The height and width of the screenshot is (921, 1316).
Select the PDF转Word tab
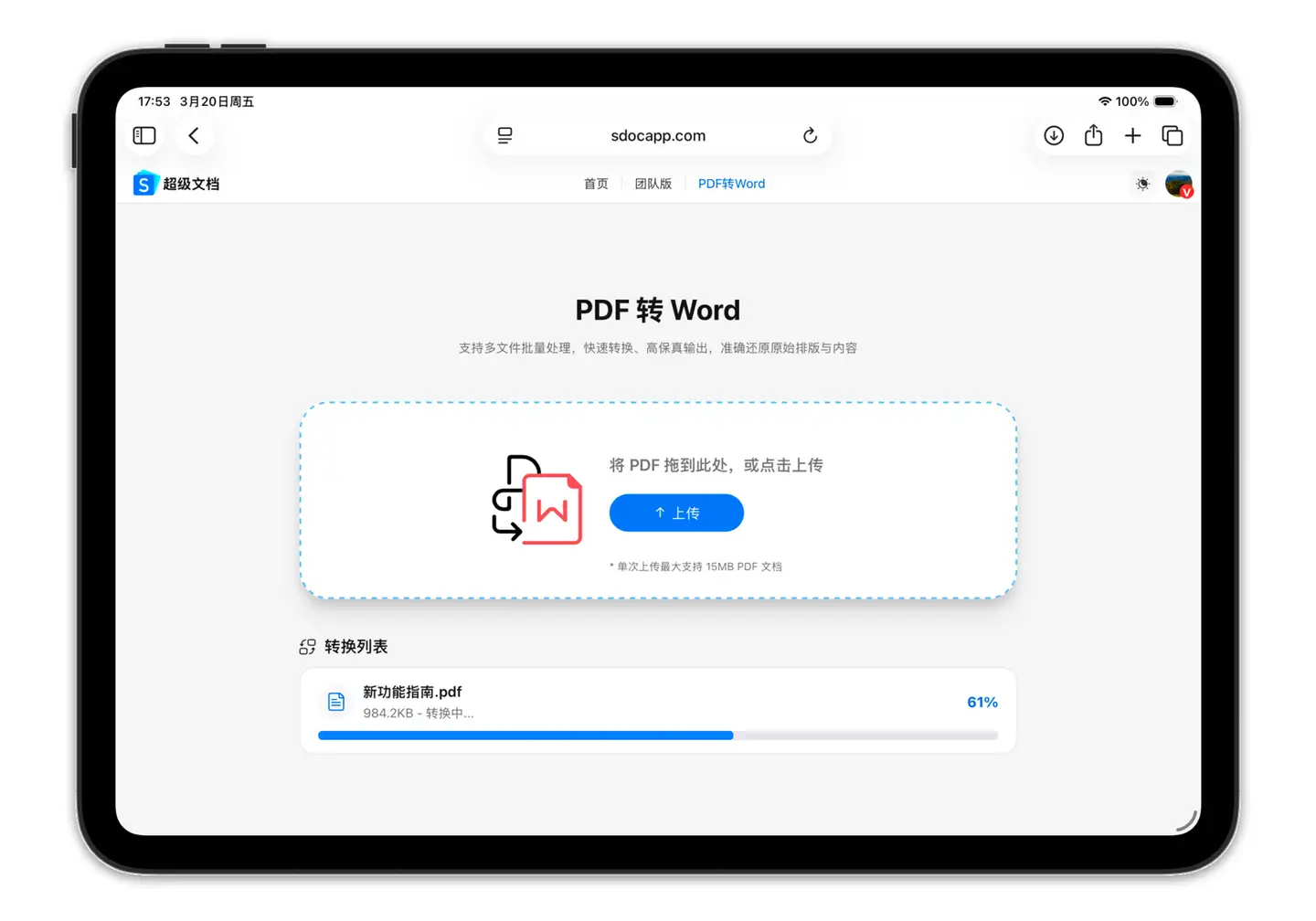click(731, 183)
